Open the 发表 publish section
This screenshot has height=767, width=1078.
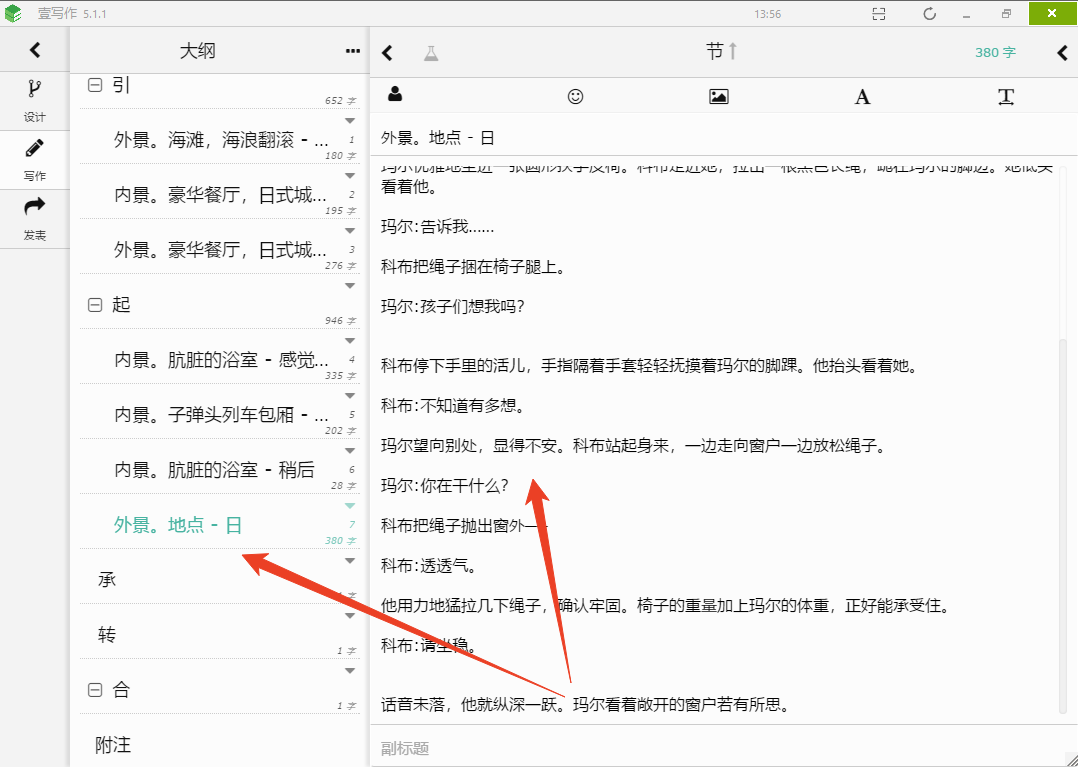34,219
